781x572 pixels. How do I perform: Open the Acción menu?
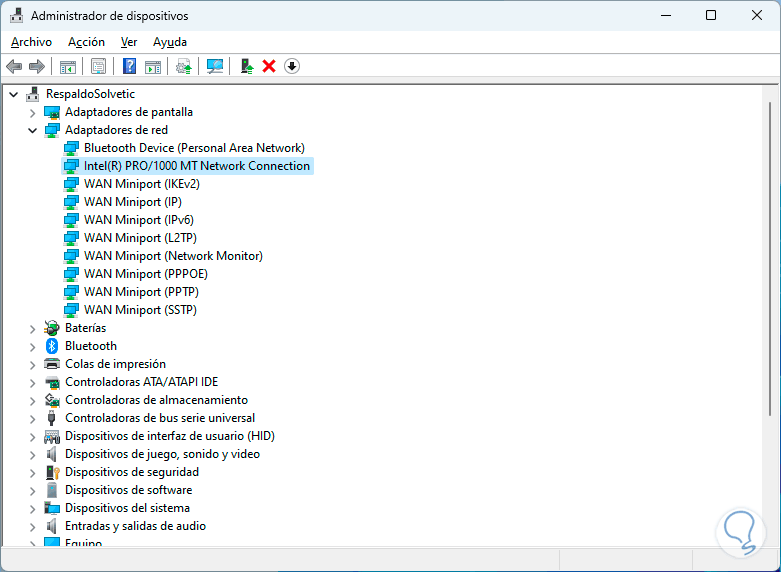click(x=86, y=42)
